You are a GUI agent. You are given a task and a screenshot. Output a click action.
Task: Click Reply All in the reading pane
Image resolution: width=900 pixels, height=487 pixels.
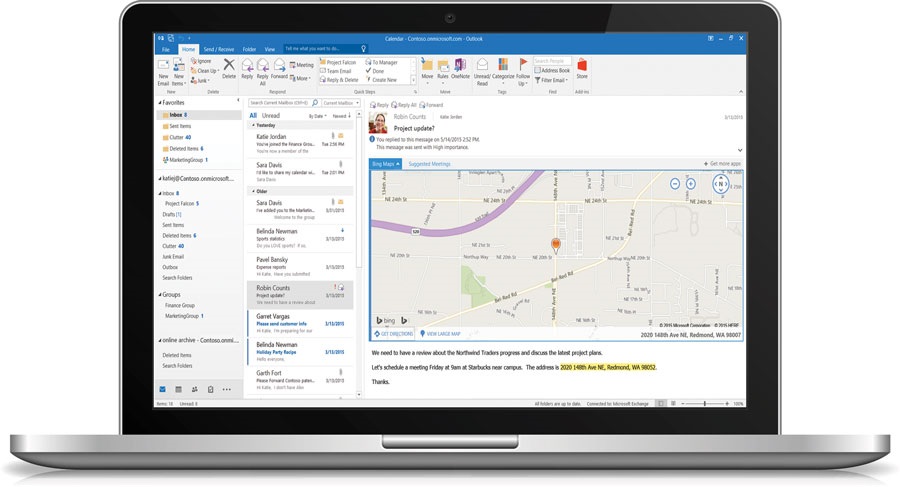tap(404, 105)
